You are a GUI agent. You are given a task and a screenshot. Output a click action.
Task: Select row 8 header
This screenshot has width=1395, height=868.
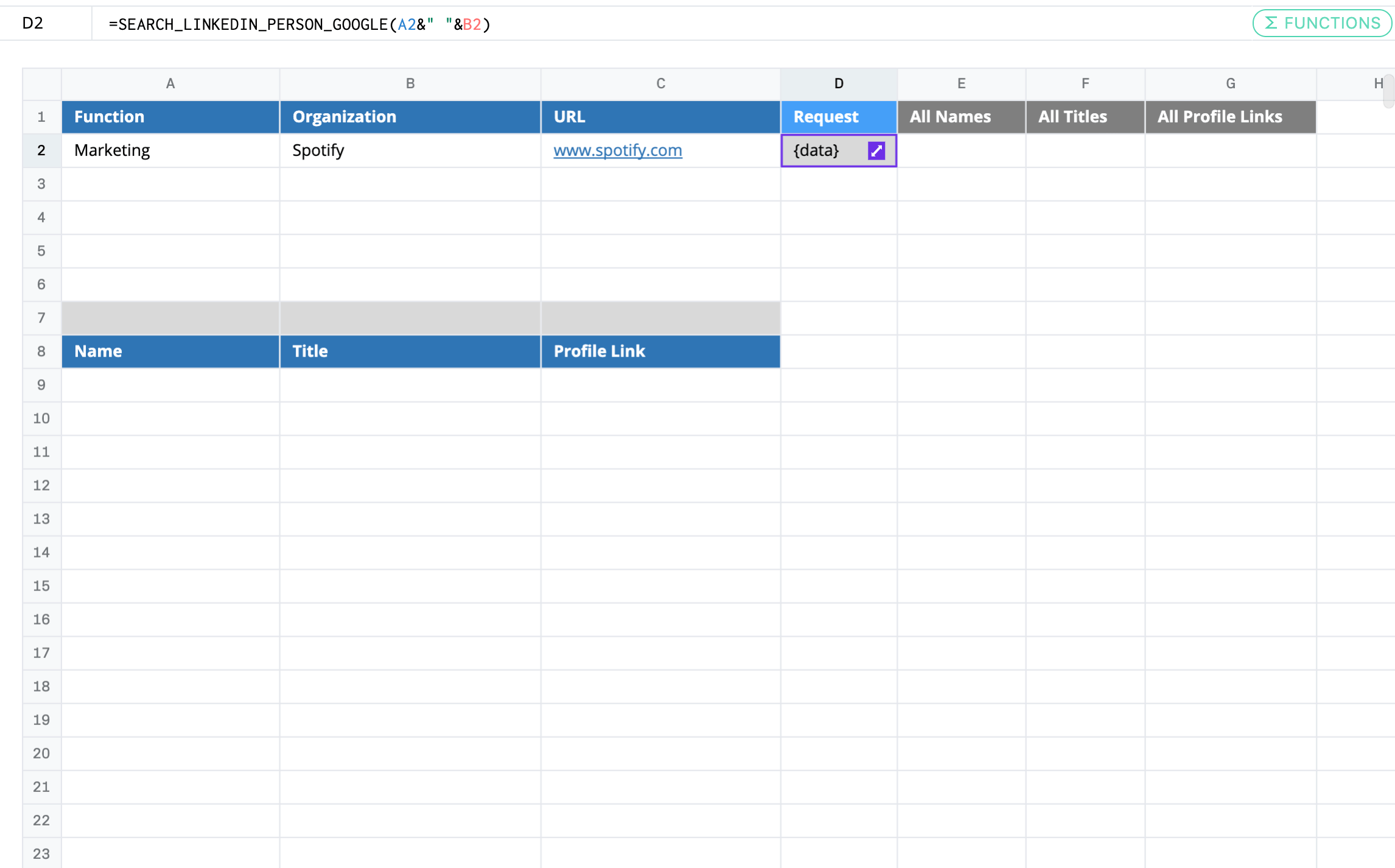coord(41,351)
